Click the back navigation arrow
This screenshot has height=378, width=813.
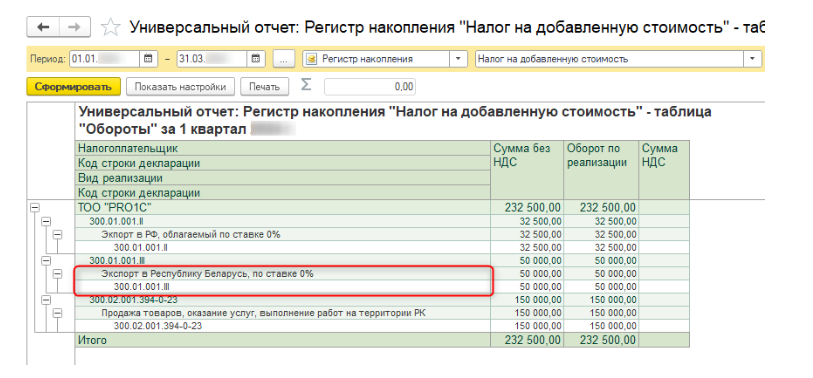(43, 27)
